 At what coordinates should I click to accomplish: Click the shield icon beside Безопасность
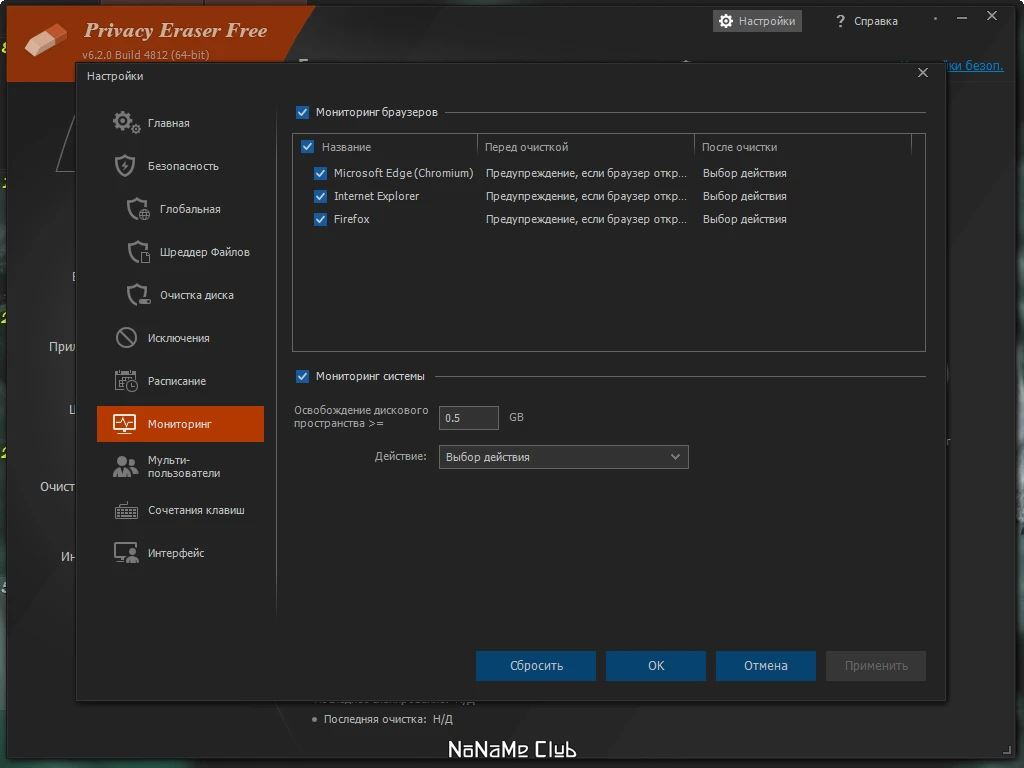click(125, 165)
